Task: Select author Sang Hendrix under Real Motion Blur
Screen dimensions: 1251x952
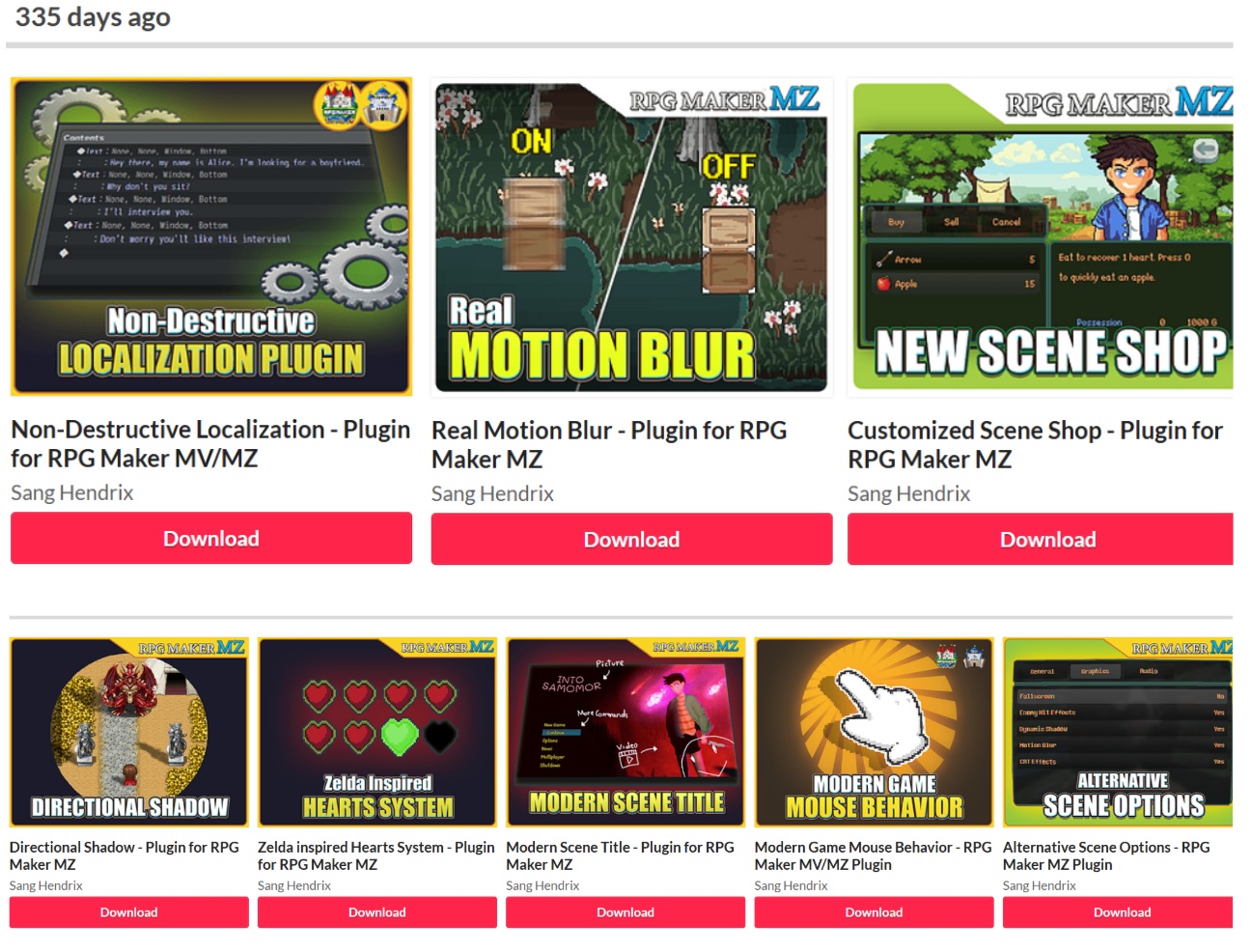Action: (x=492, y=493)
